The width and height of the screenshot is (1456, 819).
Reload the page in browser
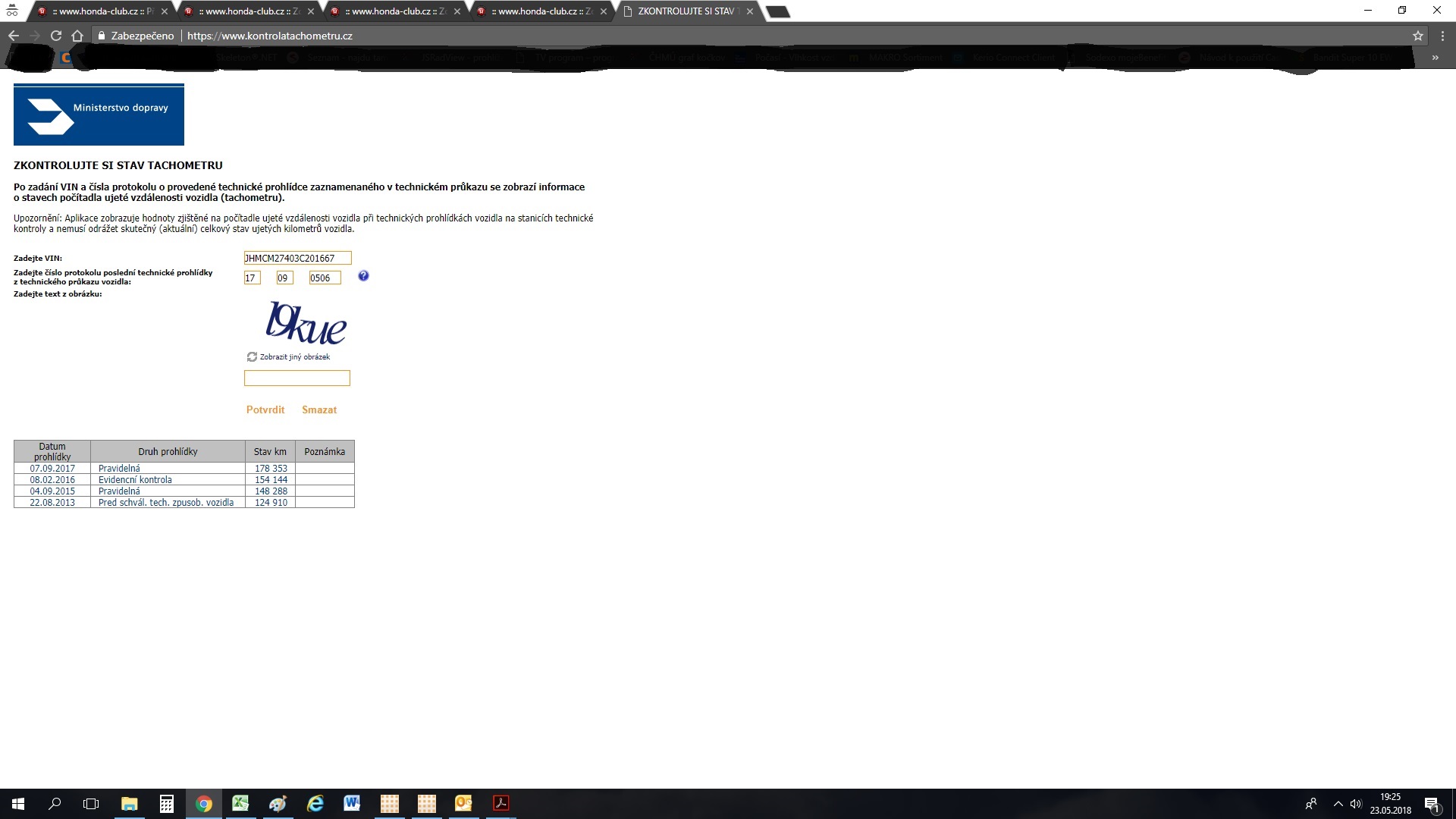tap(55, 36)
